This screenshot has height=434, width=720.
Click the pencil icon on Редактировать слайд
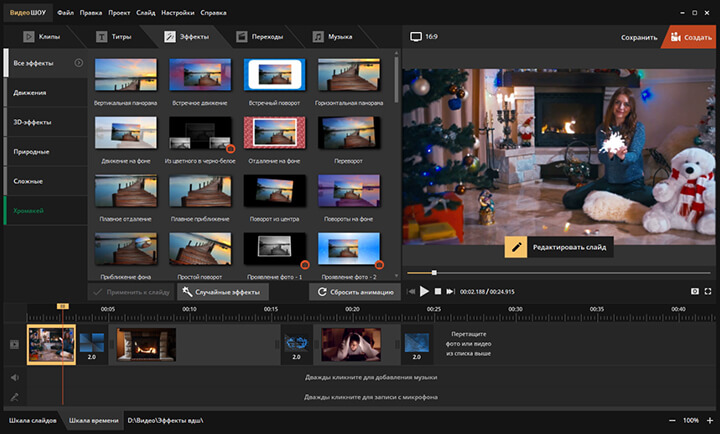[516, 246]
